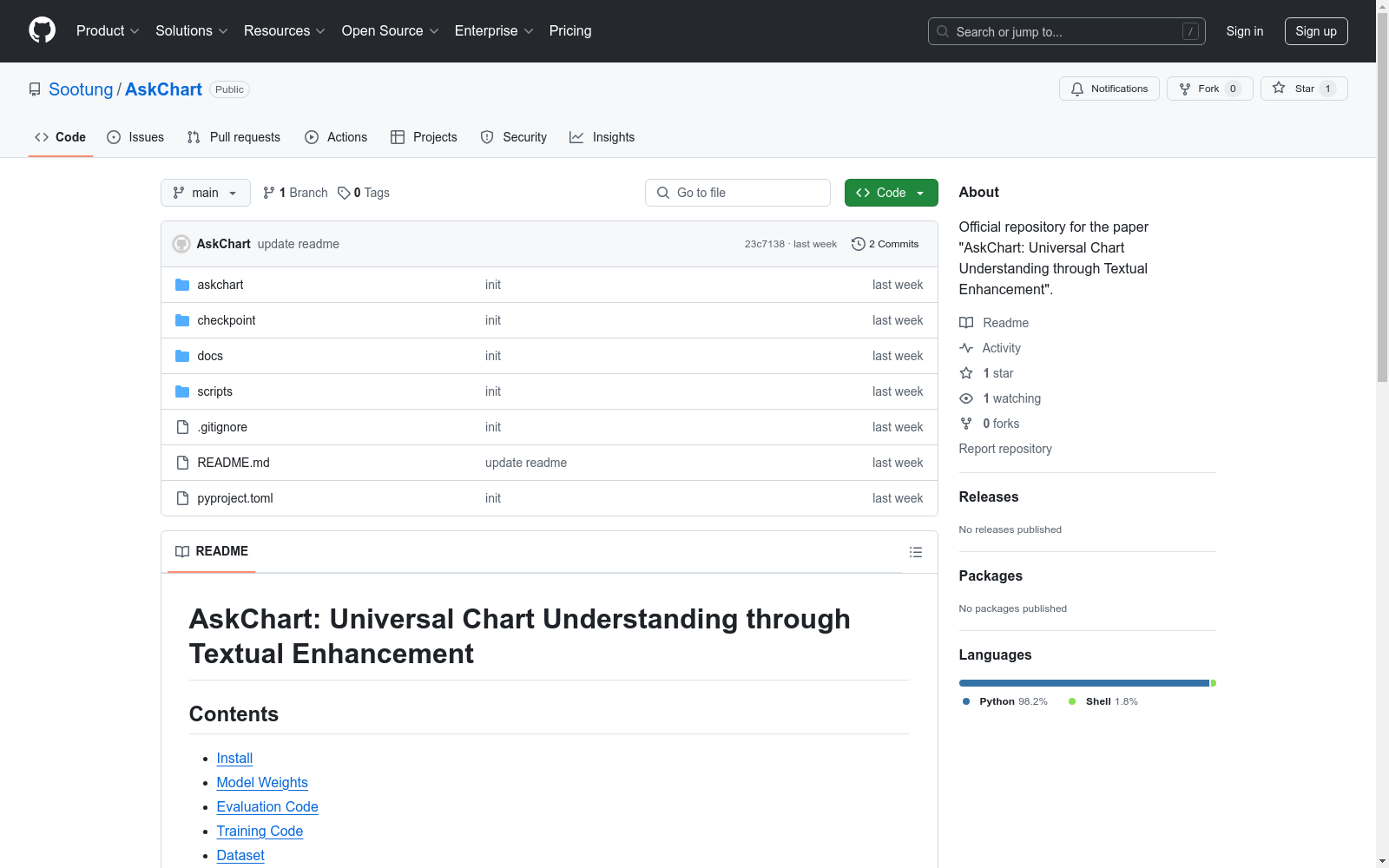Switch to the Issues tab

(135, 137)
